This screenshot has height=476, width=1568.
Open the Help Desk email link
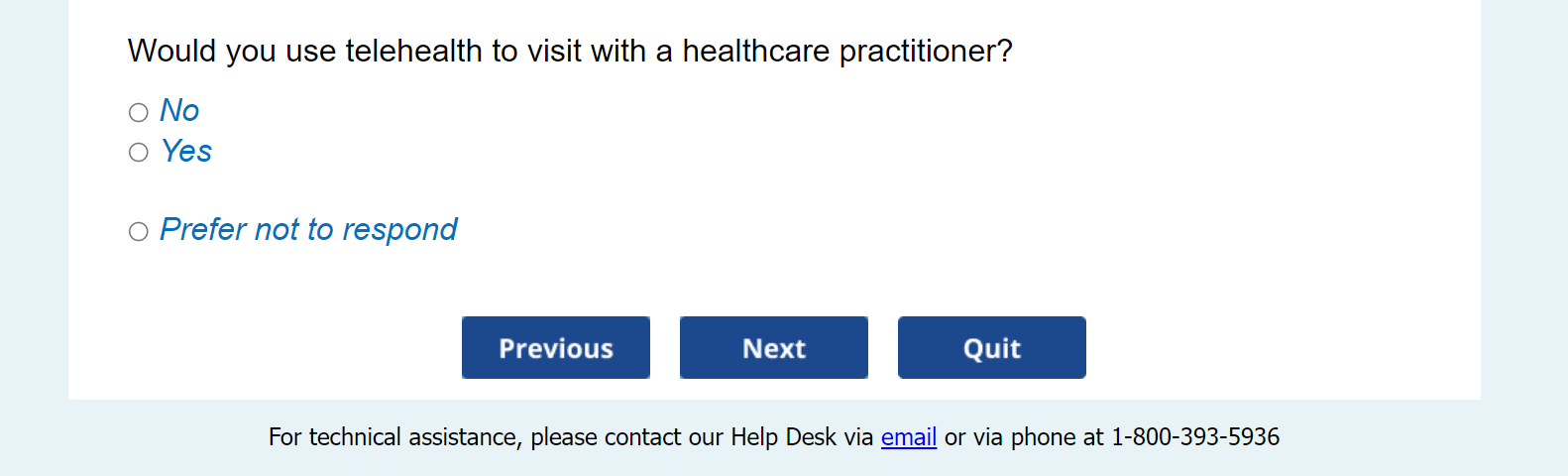(x=908, y=437)
